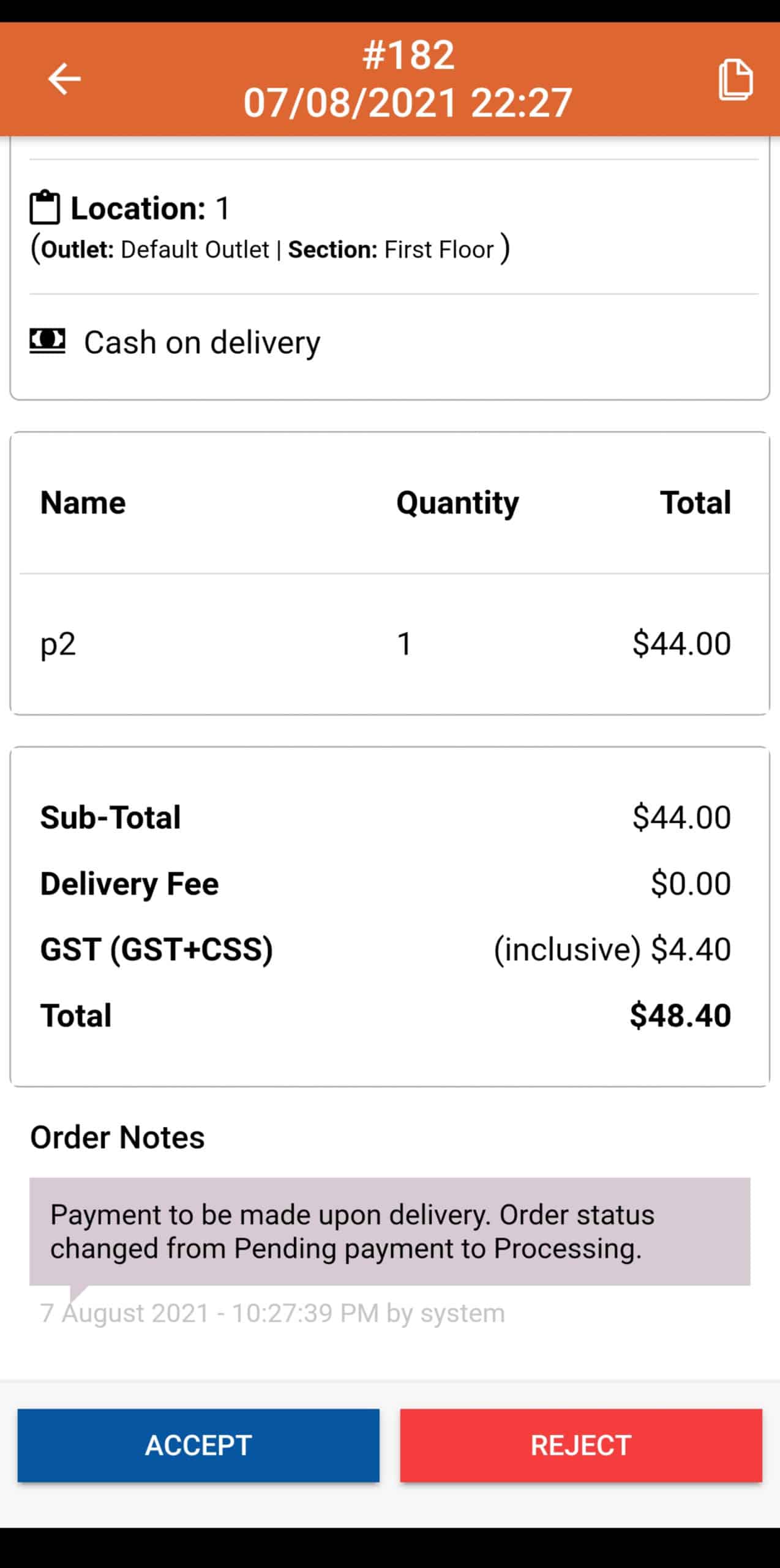Screen dimensions: 780x1568
Task: Tap the Name column header
Action: tap(83, 503)
